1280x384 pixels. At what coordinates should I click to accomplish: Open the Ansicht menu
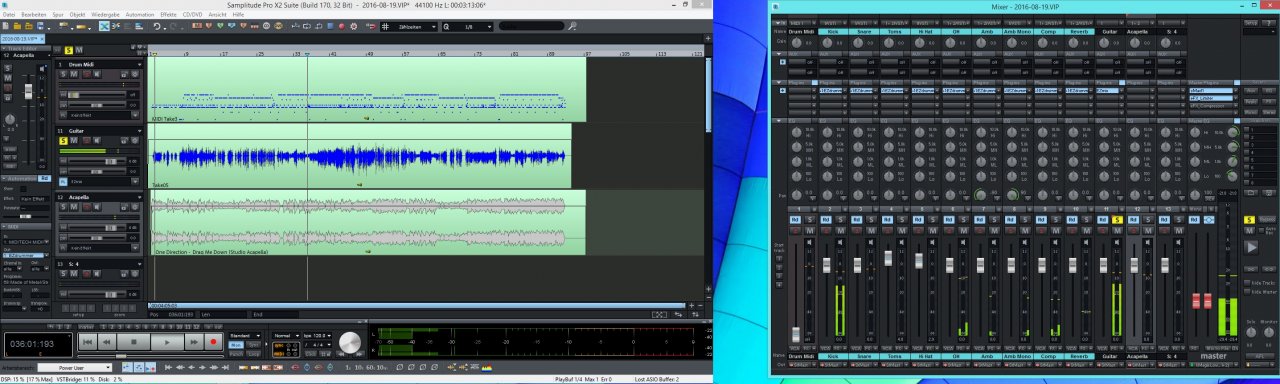click(x=217, y=14)
